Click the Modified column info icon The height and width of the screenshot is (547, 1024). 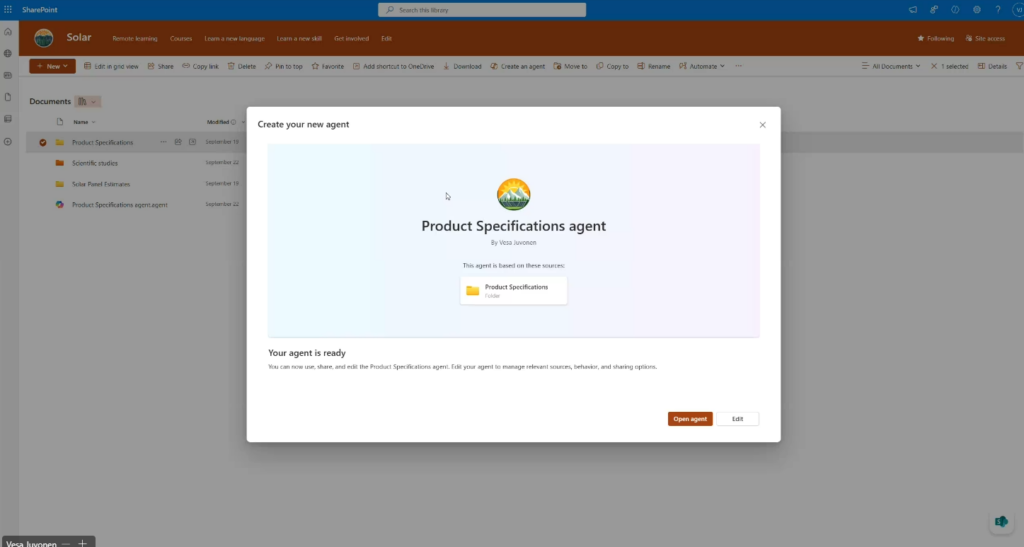click(233, 122)
